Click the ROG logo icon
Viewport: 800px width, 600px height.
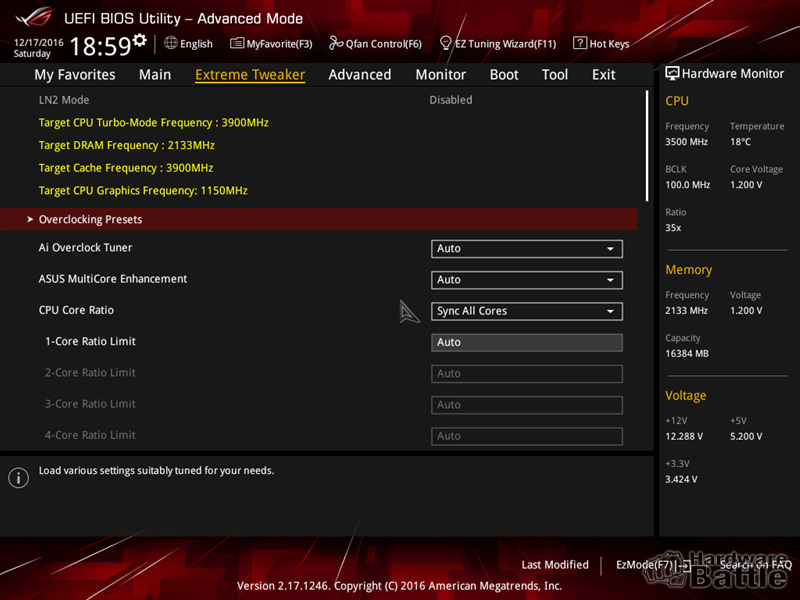pos(34,17)
